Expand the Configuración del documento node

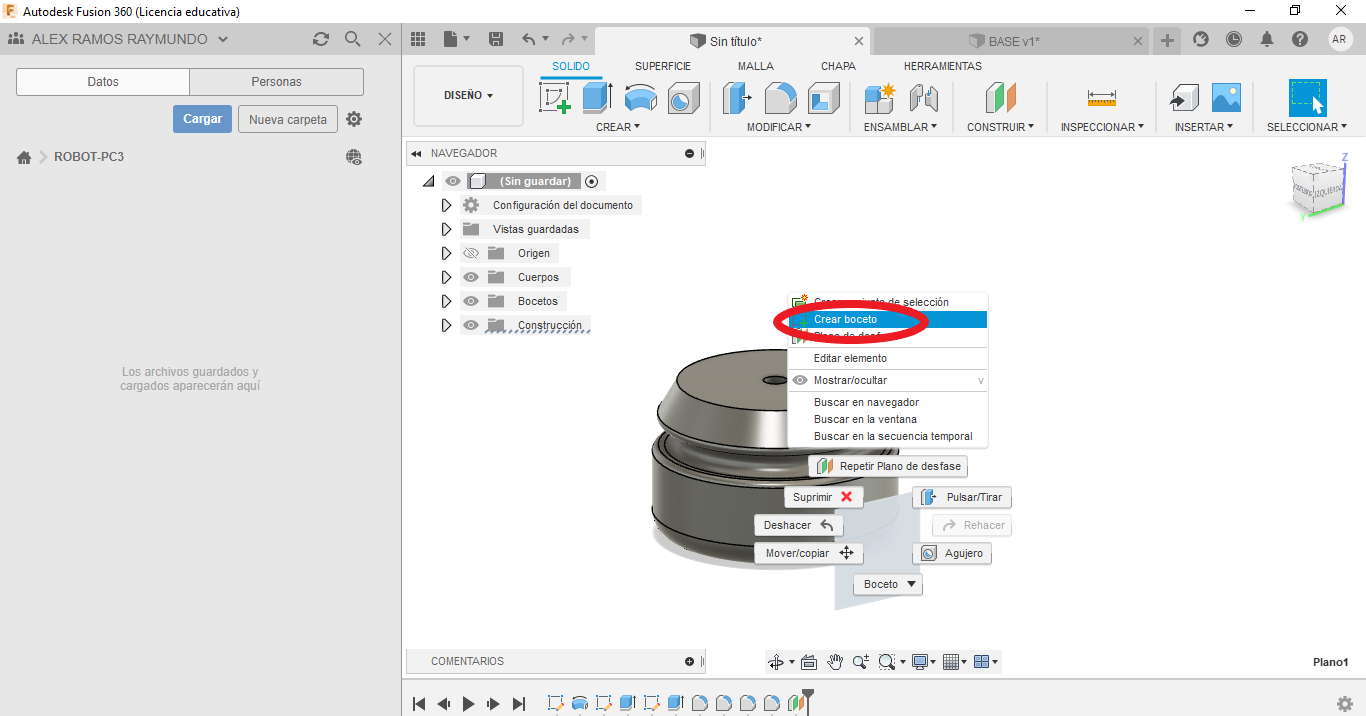coord(447,205)
